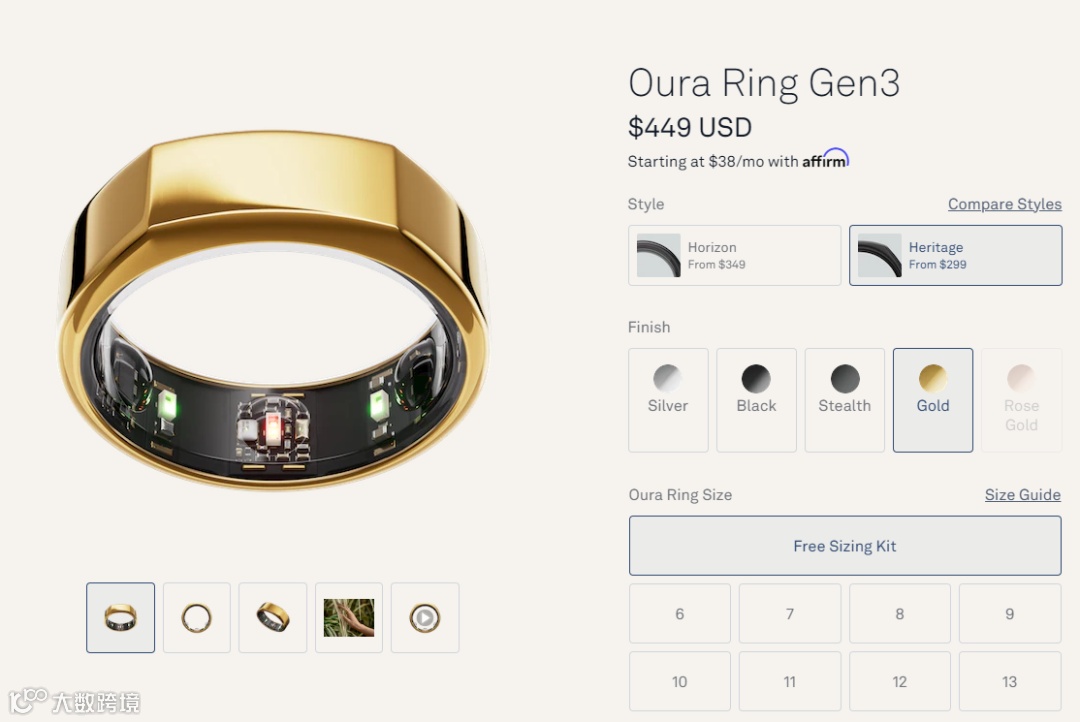
Task: Choose the Black finish swatch
Action: (756, 400)
